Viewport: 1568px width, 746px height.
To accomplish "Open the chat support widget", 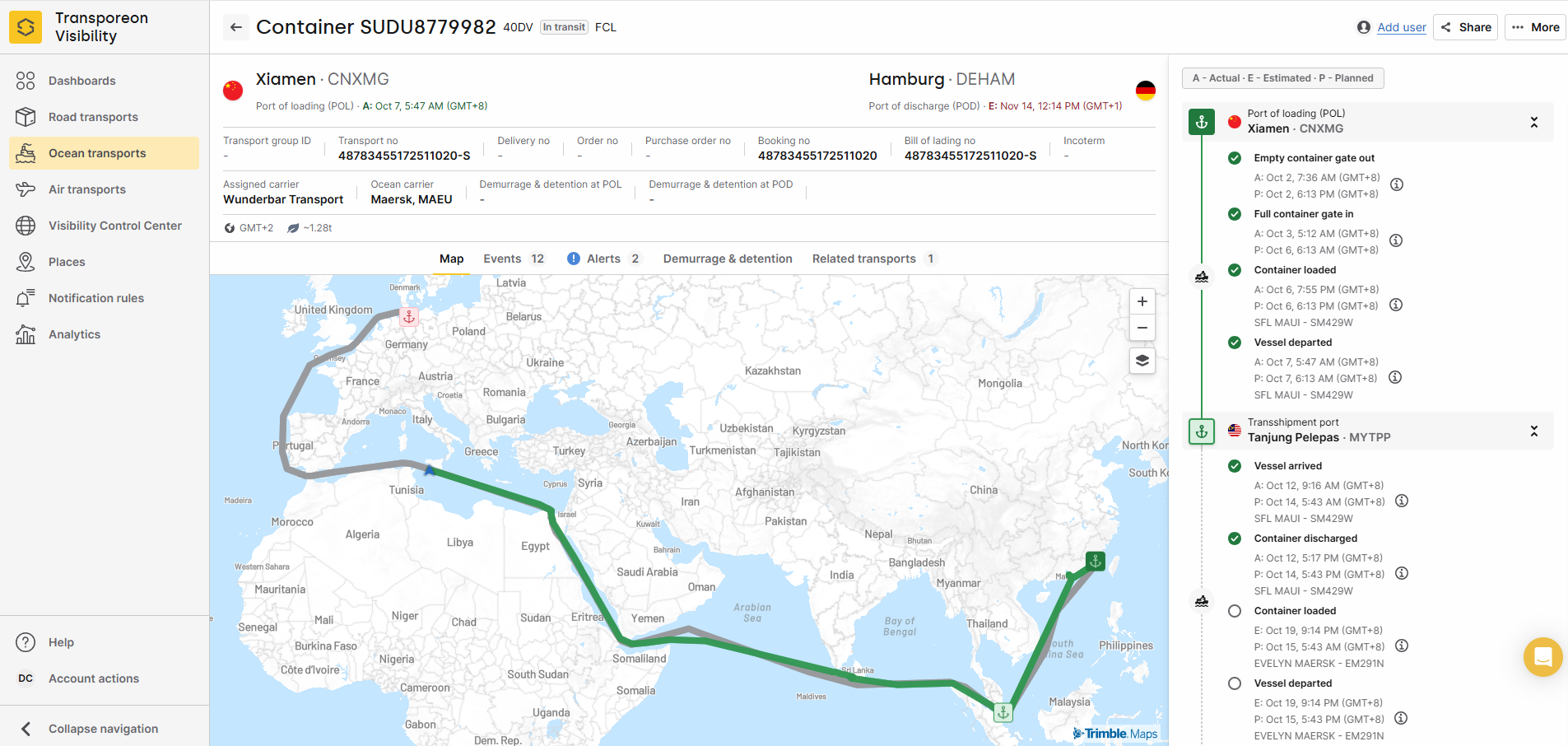I will pos(1543,657).
